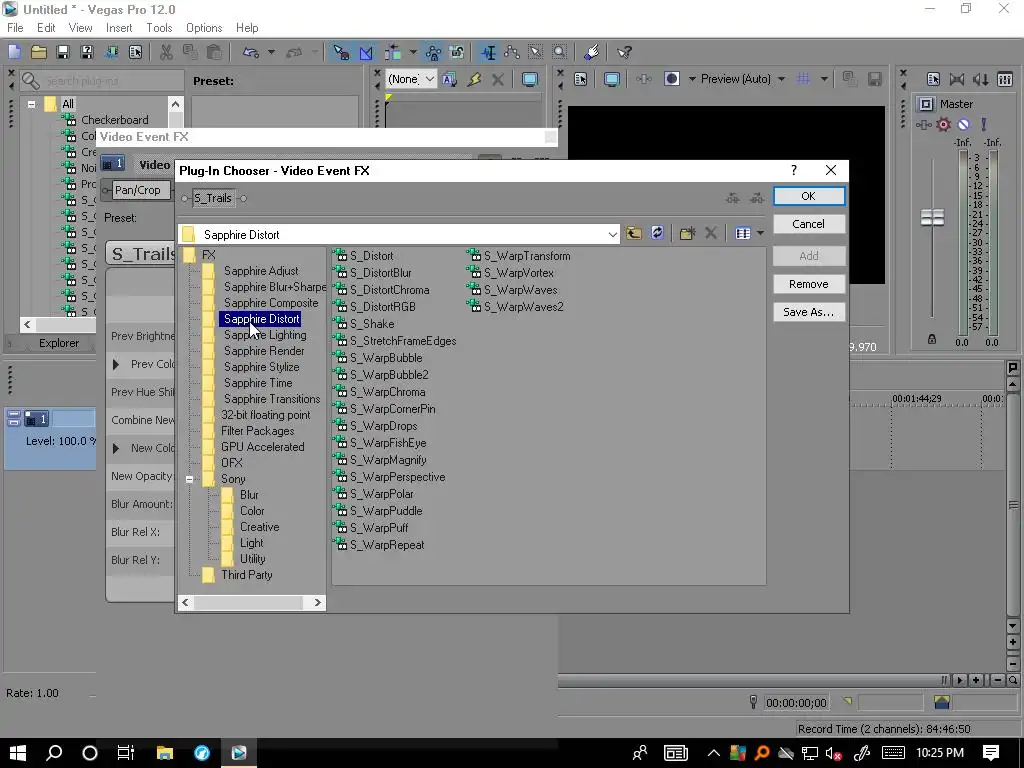Click the timeline timecode 00:00:00;00 field
1024x768 pixels.
(x=796, y=703)
